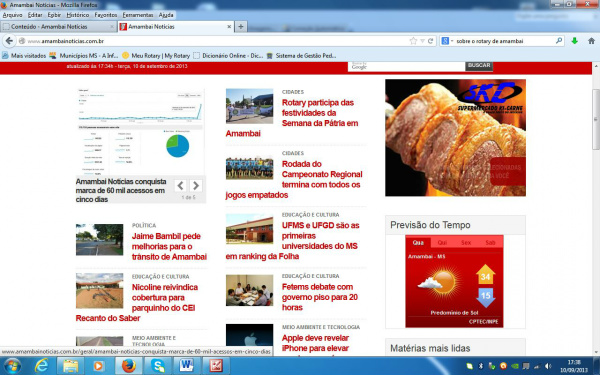Image resolution: width=600 pixels, height=375 pixels.
Task: Click analytics chart slideshow image
Action: (x=140, y=132)
